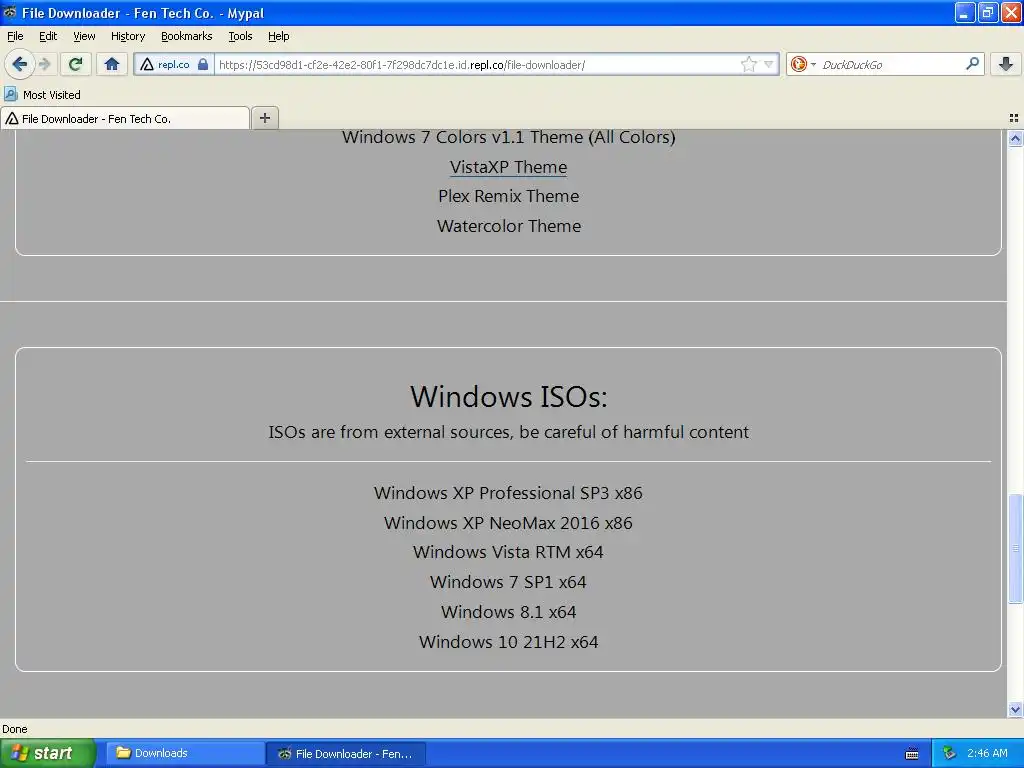Click the search magnifier icon

[x=972, y=64]
